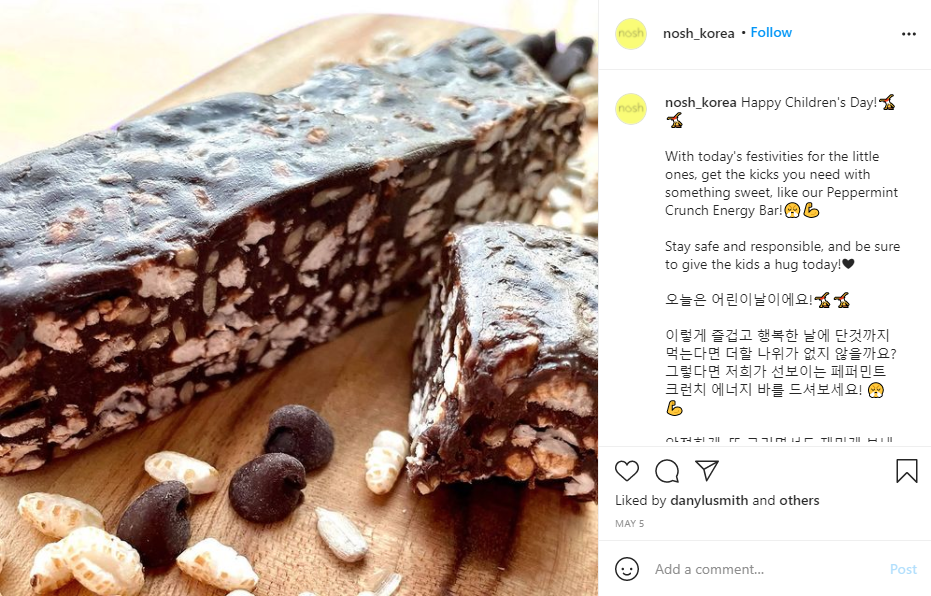Like the post with the heart icon

coord(626,471)
